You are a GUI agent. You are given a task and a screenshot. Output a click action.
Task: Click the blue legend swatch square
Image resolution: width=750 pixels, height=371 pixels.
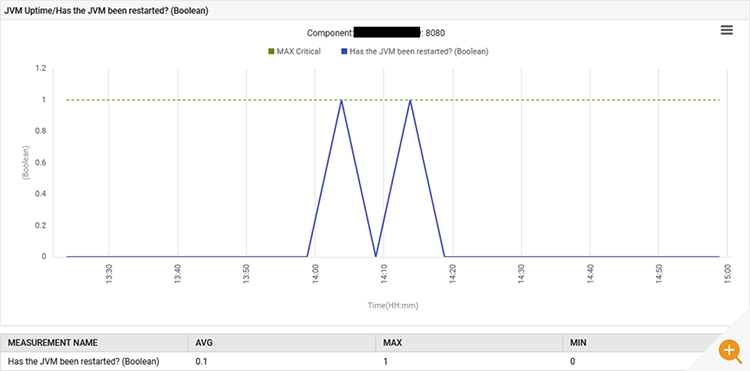coord(344,51)
